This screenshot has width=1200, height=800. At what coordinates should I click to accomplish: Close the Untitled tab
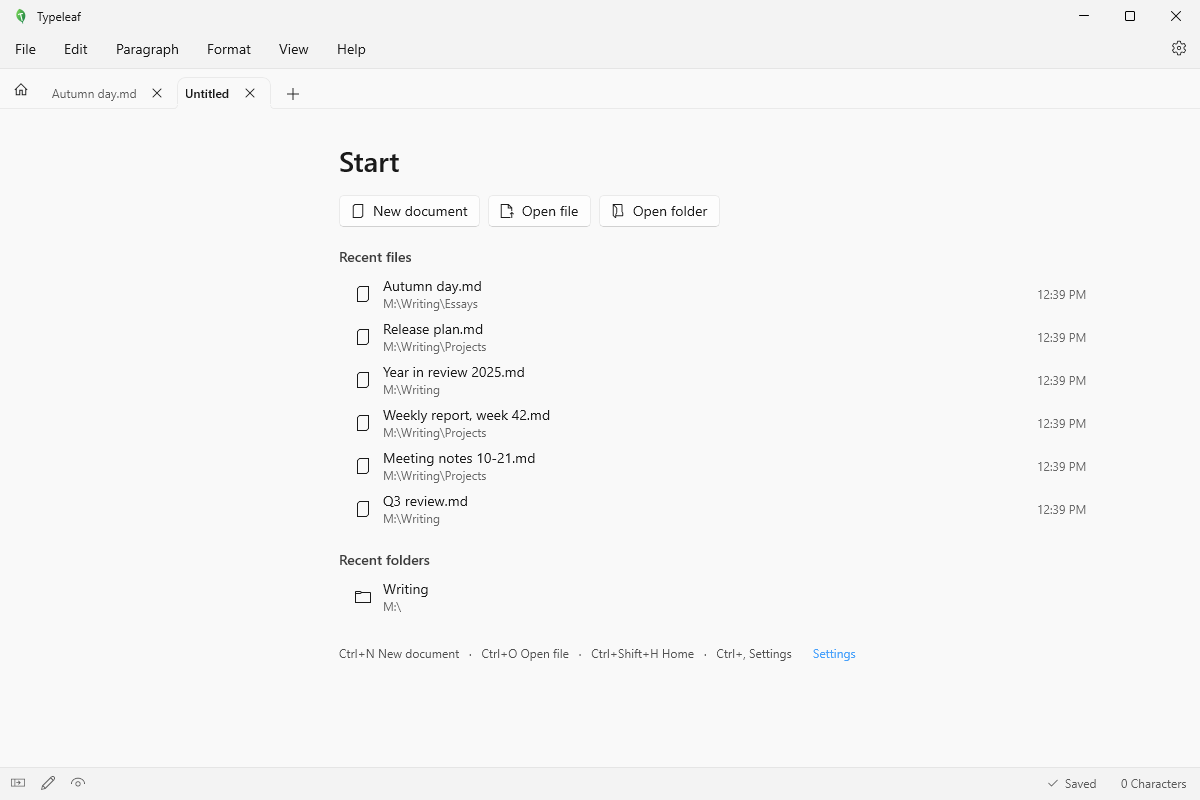point(250,93)
